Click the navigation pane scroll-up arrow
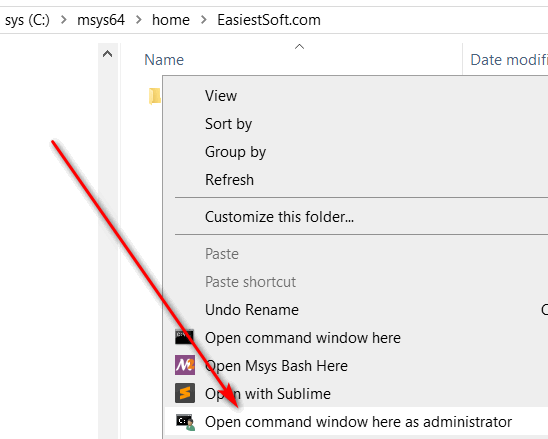 108,54
